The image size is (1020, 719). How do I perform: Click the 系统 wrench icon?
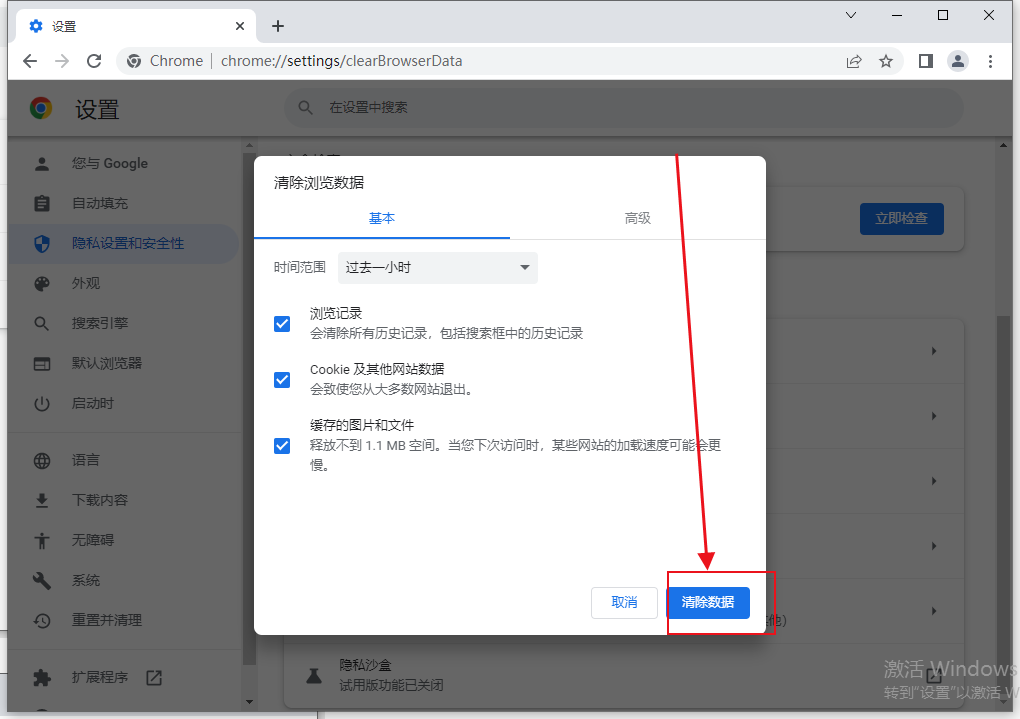click(x=42, y=580)
